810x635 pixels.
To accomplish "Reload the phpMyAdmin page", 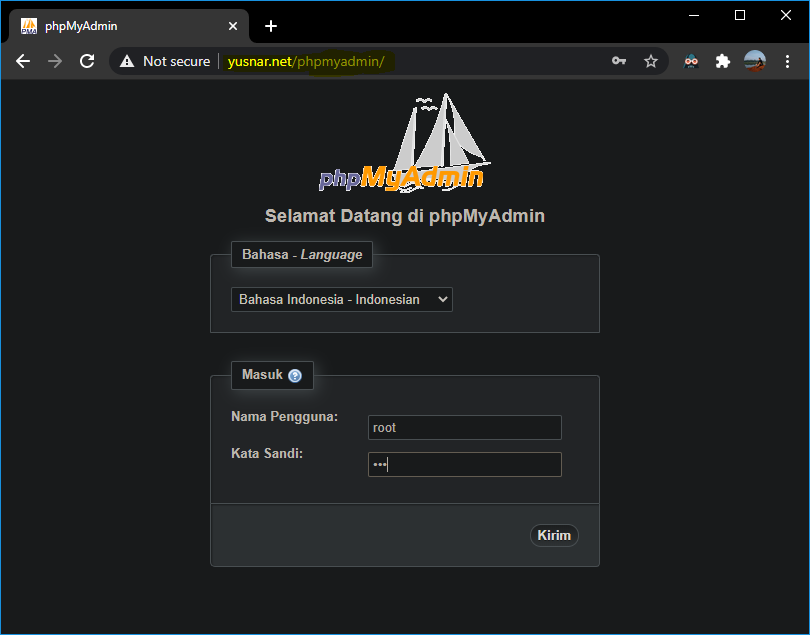I will (87, 61).
